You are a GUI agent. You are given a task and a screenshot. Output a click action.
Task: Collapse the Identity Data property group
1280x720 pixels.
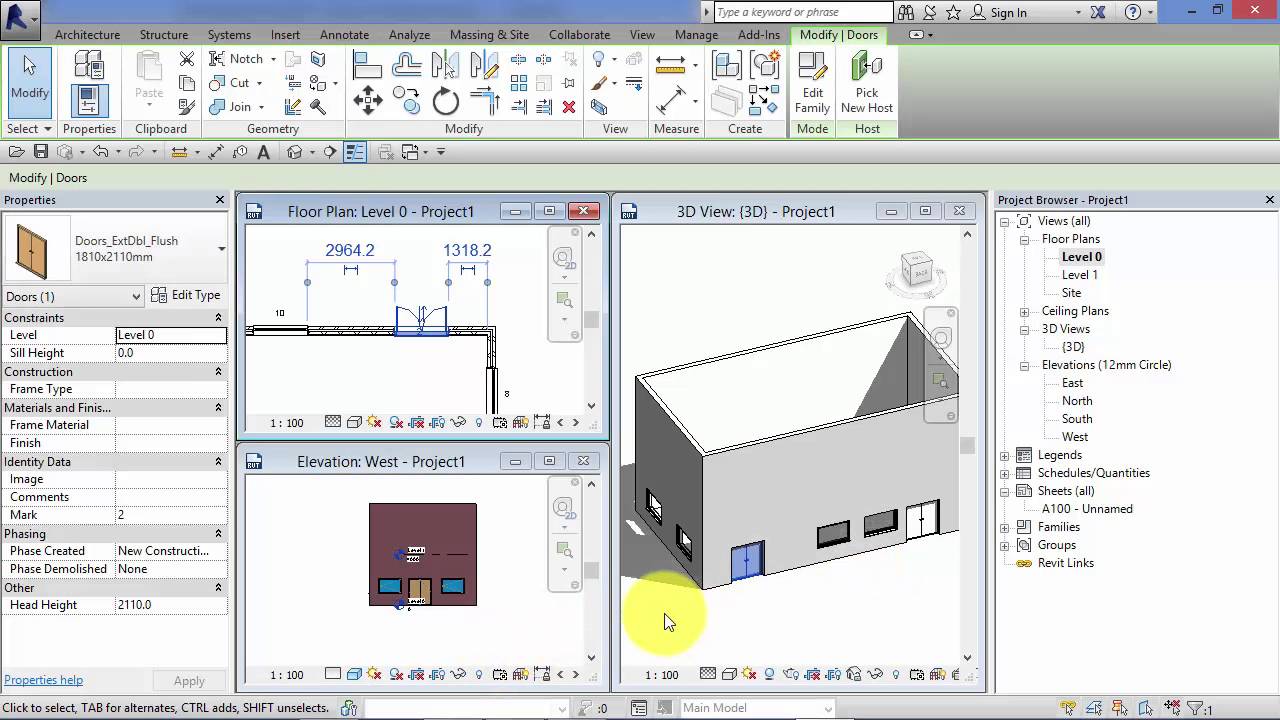point(218,462)
